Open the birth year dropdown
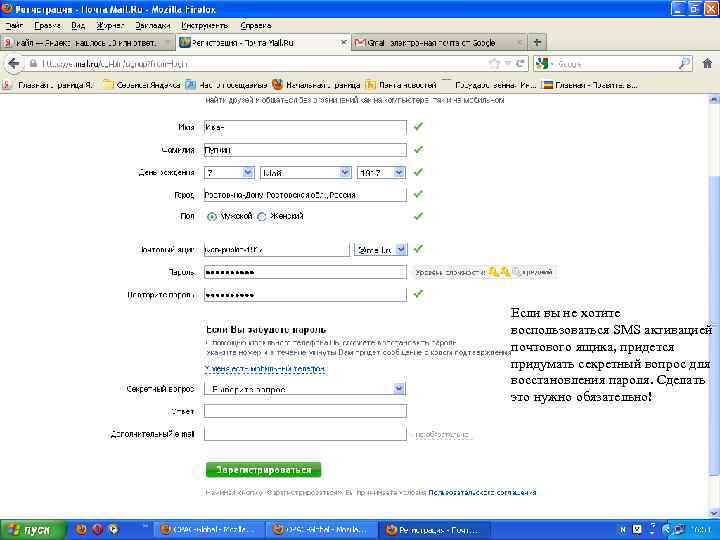Viewport: 720px width, 540px height. coord(381,173)
